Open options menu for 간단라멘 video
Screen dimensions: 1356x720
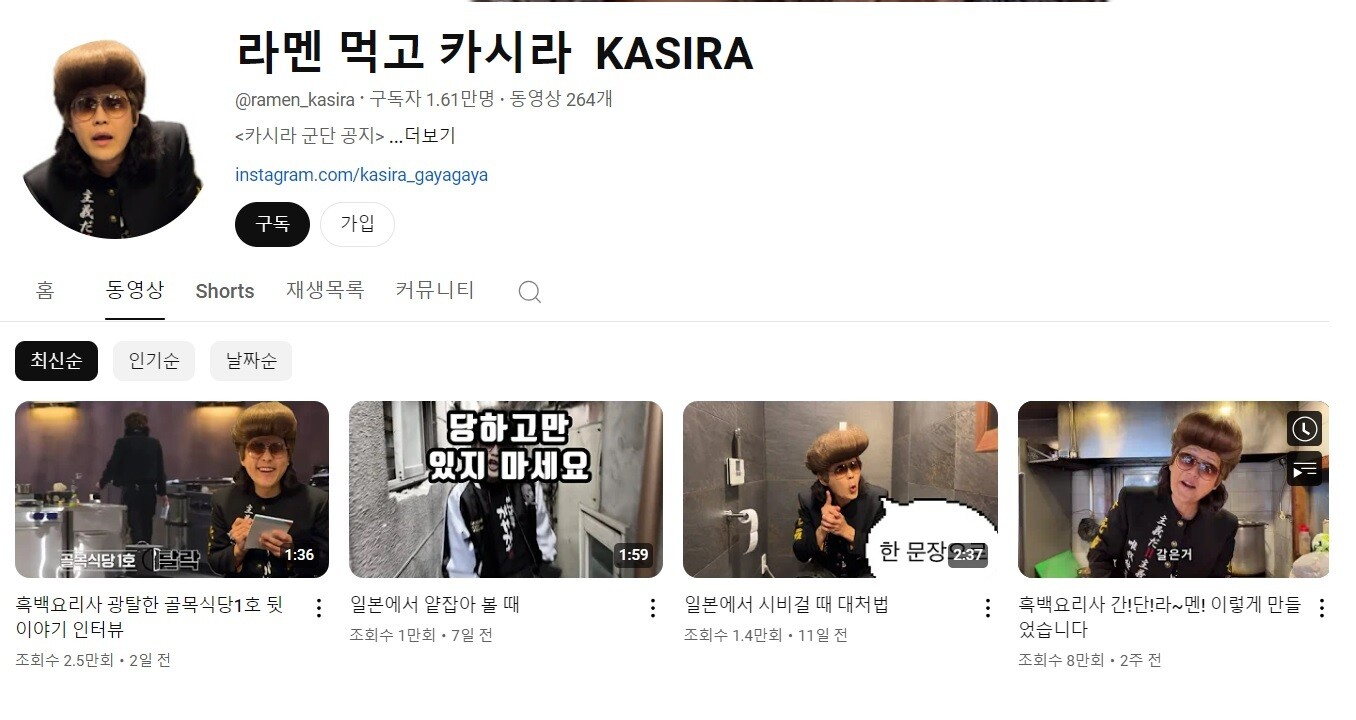(x=1321, y=608)
